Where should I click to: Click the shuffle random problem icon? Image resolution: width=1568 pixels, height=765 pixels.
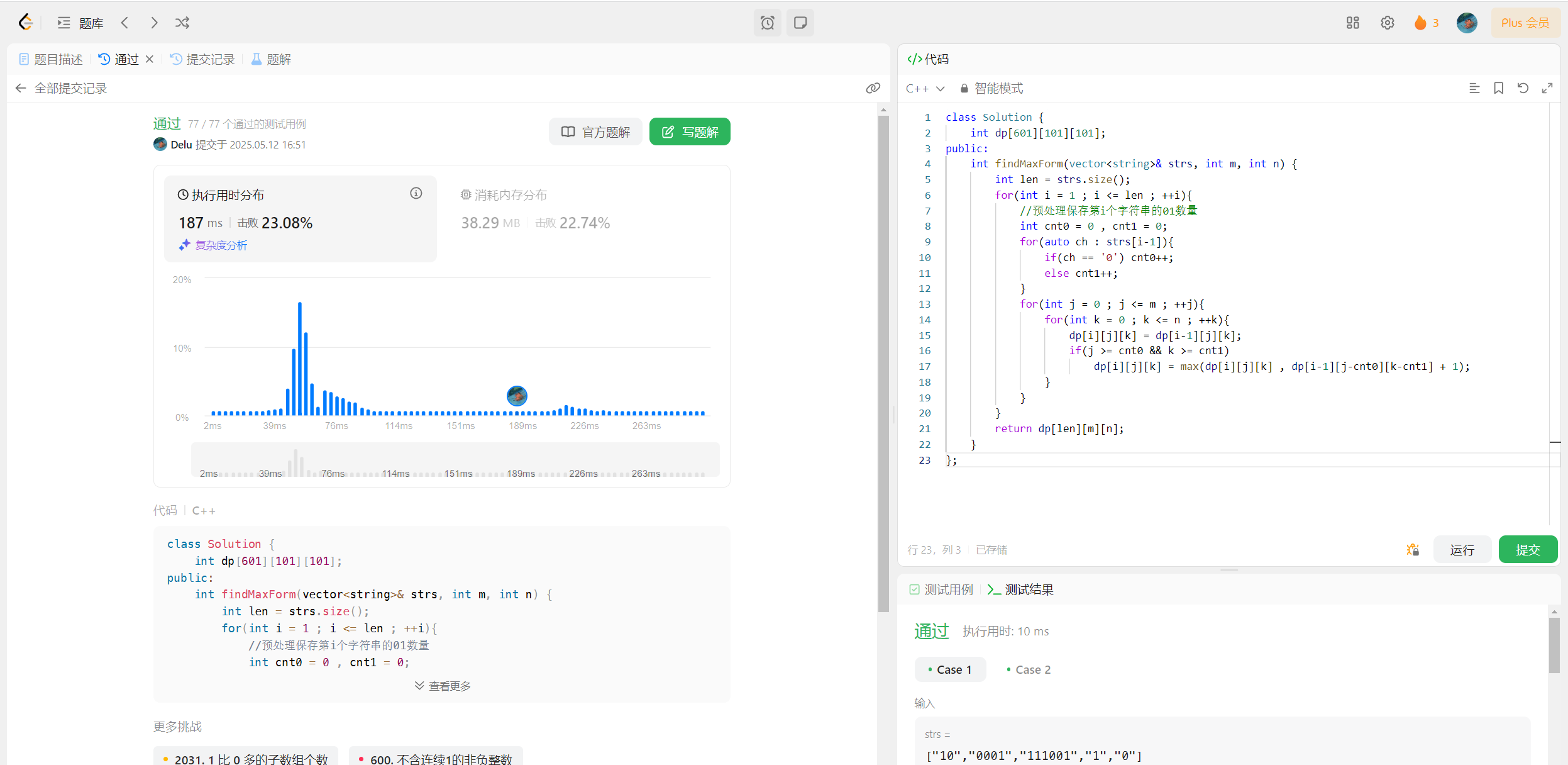tap(182, 23)
